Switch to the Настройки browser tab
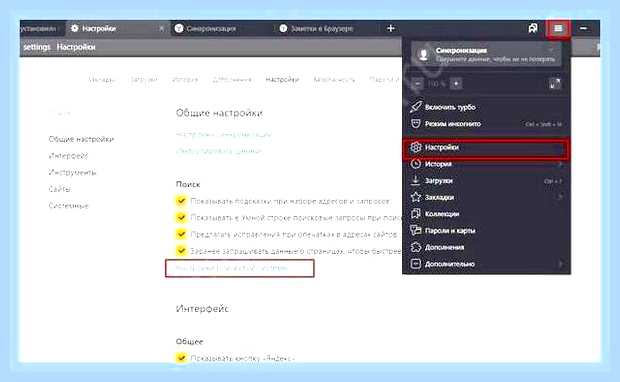The width and height of the screenshot is (620, 382). click(118, 28)
